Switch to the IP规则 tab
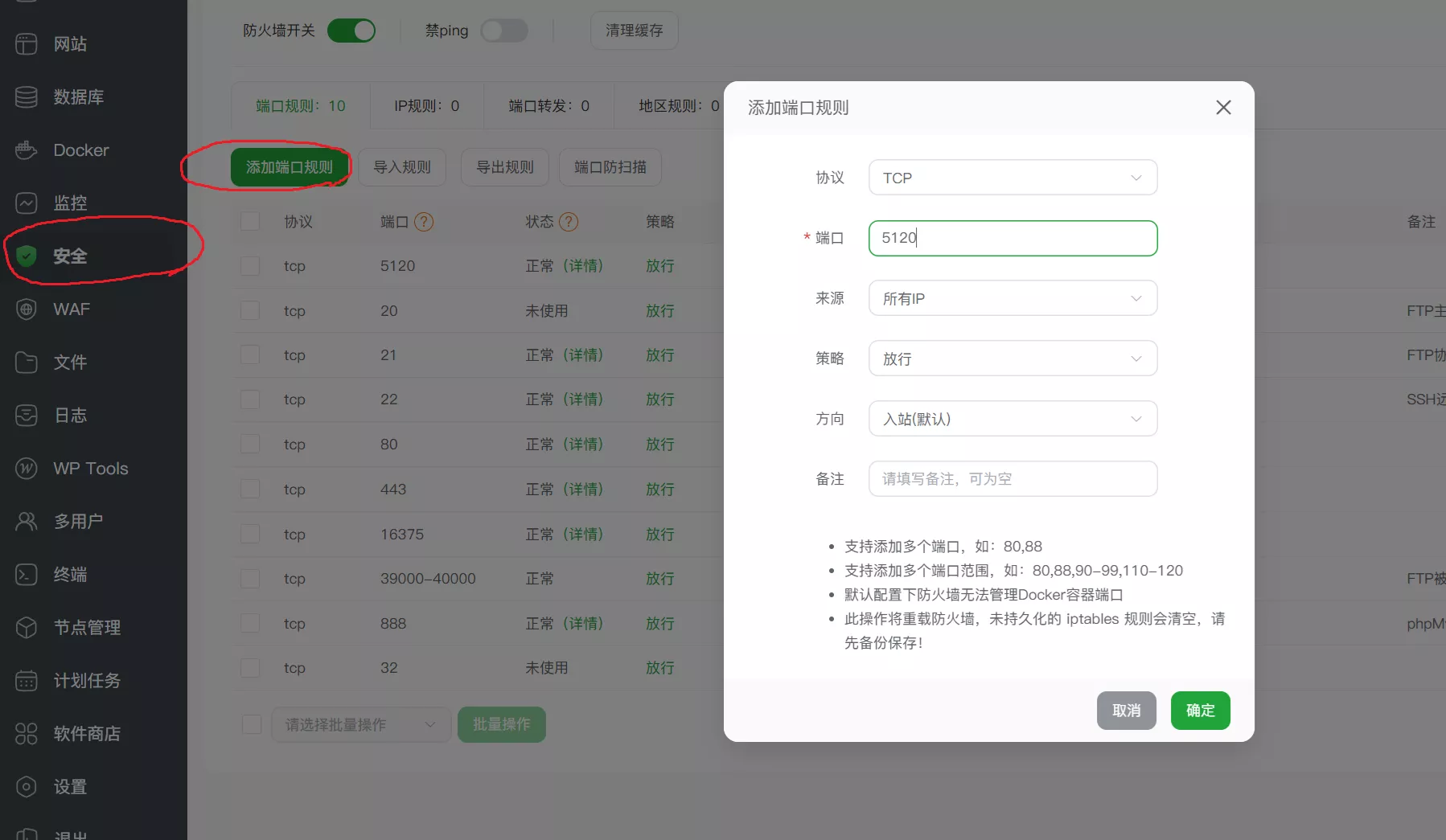The width and height of the screenshot is (1446, 840). (426, 106)
